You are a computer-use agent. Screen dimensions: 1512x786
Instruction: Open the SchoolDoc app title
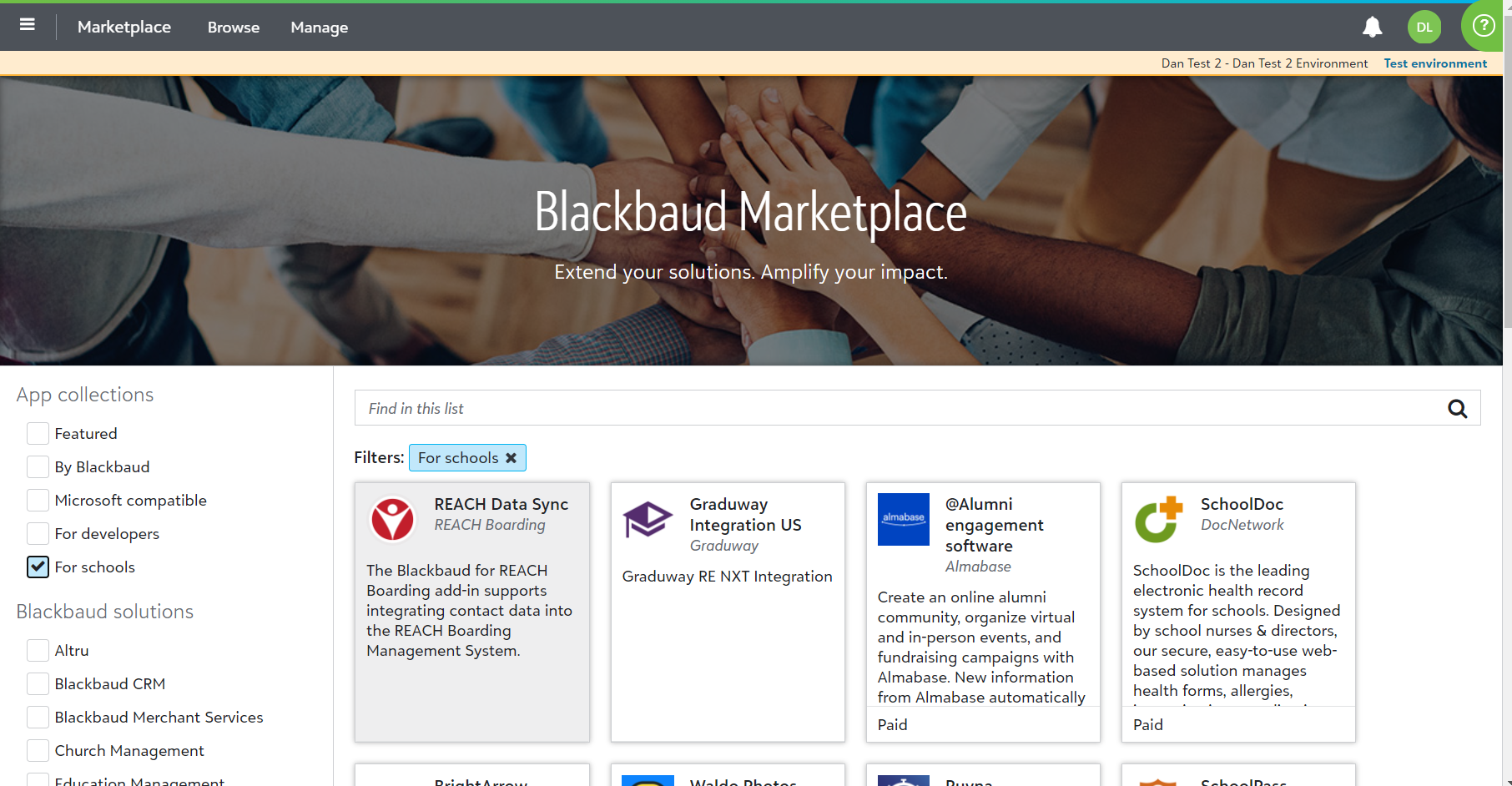(x=1242, y=504)
